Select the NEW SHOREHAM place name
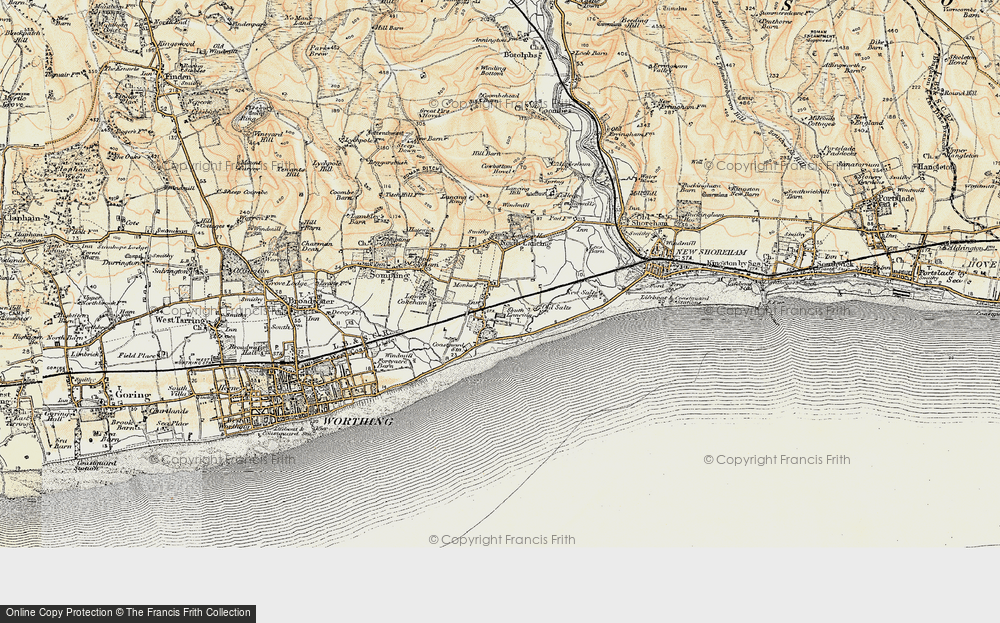The image size is (1000, 623). pos(710,252)
